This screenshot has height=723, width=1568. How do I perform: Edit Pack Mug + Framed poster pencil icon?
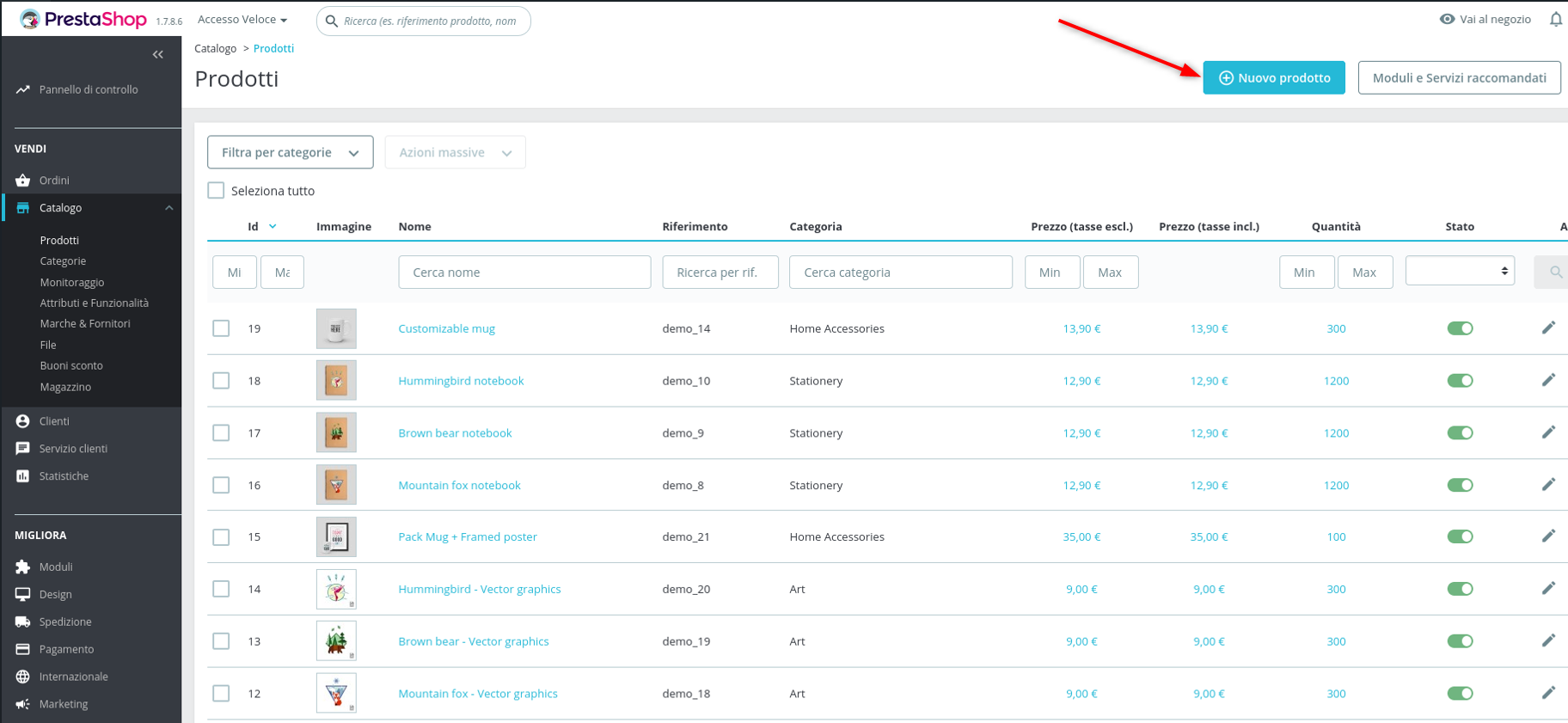point(1548,536)
